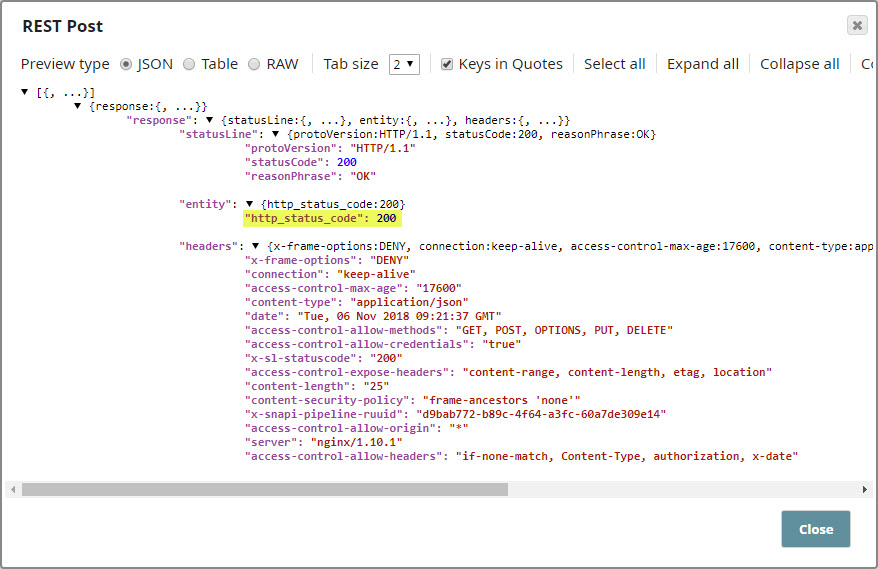The image size is (878, 569).
Task: Click the "access-control-allow-credentials" value "true"
Action: pos(502,344)
